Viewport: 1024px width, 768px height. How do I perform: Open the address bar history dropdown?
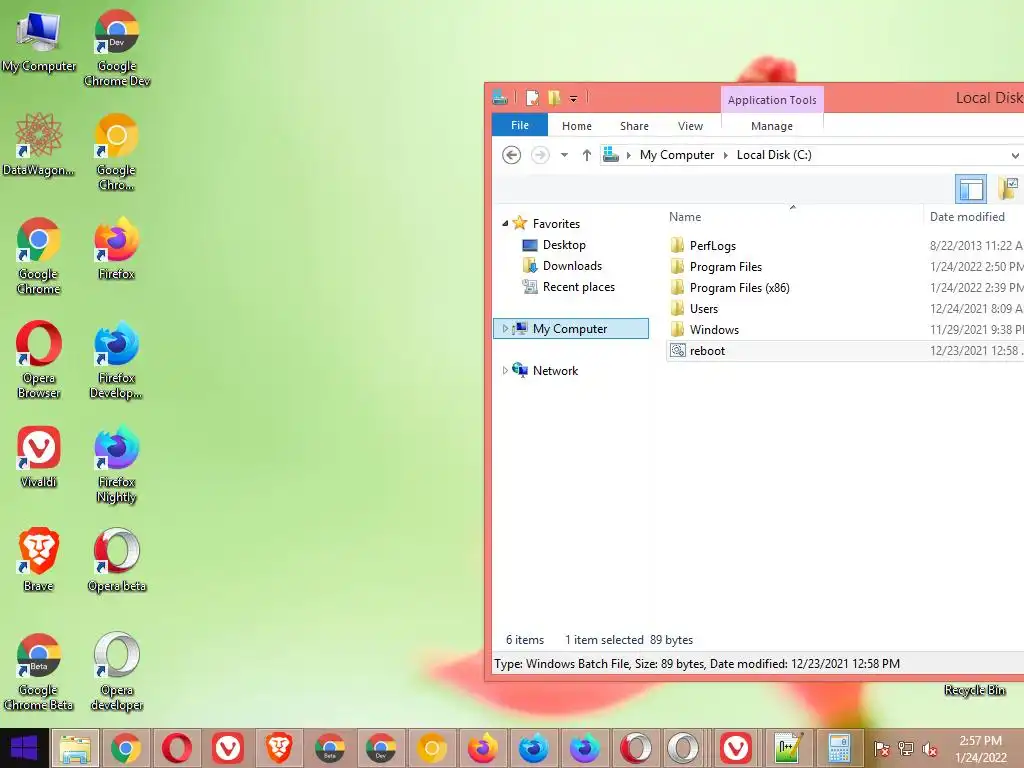tap(1015, 155)
